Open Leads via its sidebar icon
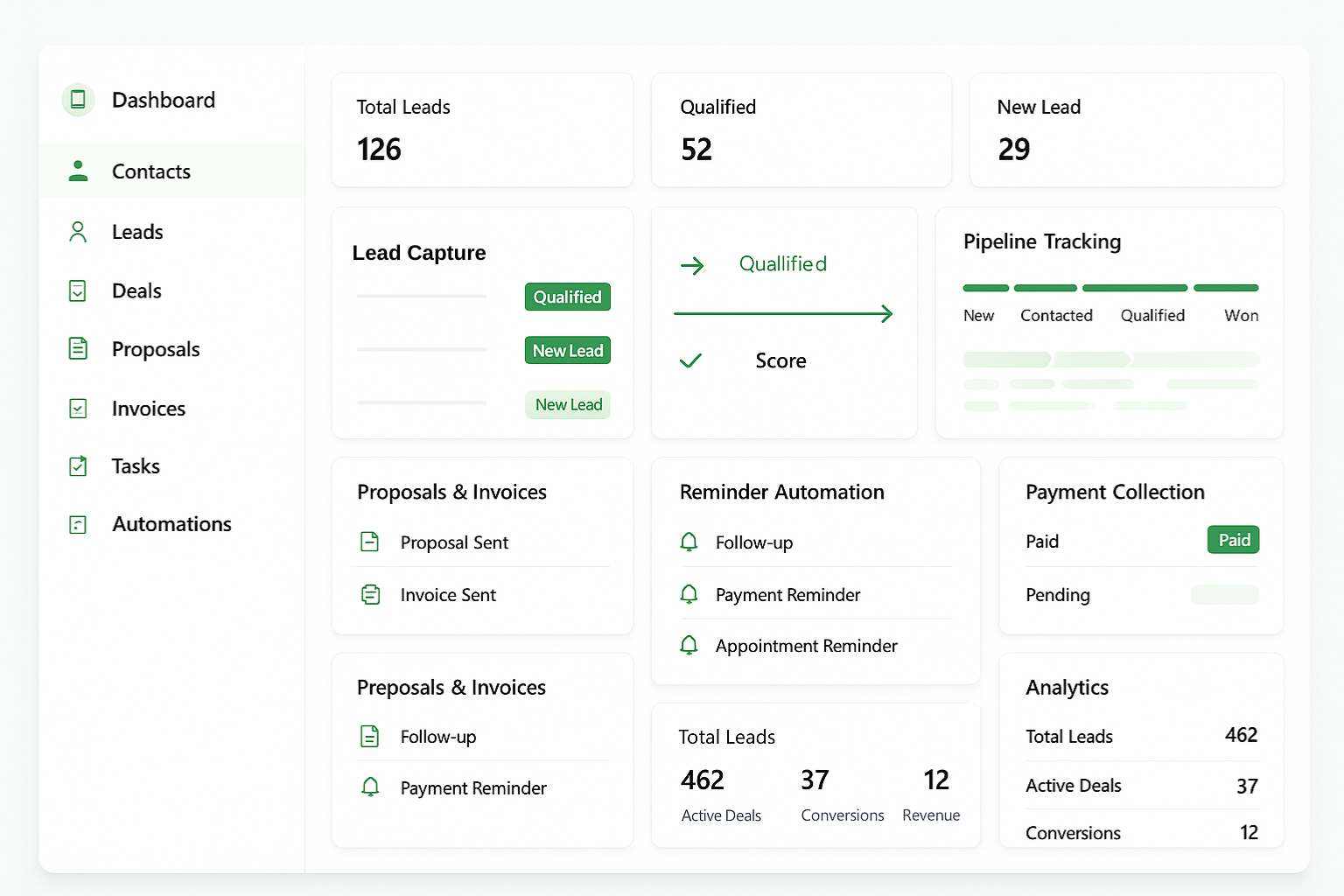Image resolution: width=1344 pixels, height=896 pixels. 78,231
